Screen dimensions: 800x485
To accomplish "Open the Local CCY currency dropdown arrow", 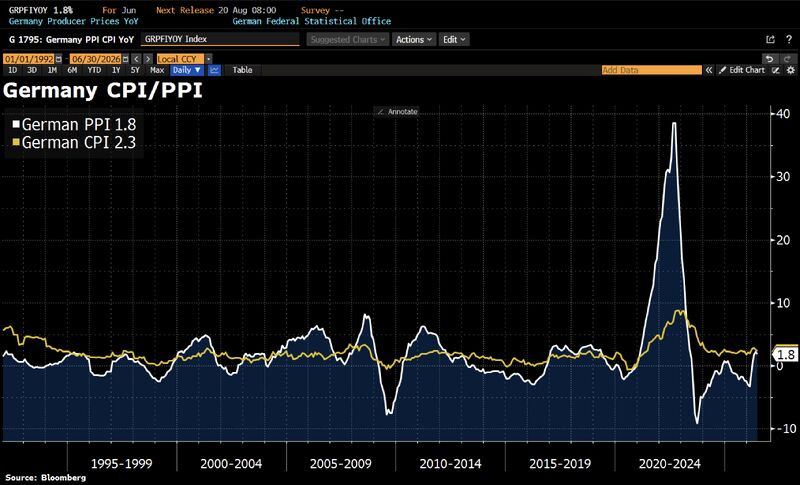I will point(208,59).
